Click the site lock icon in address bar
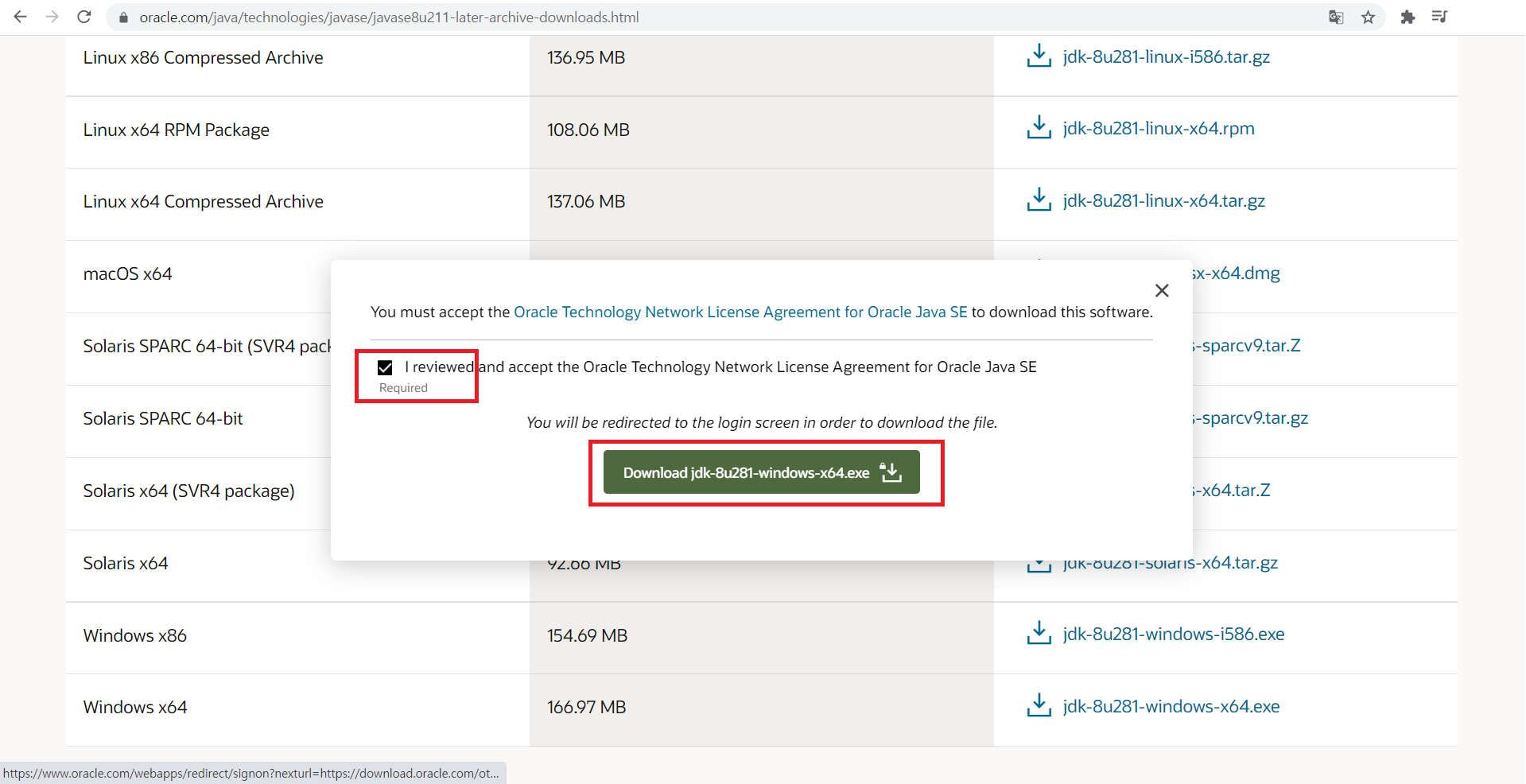Viewport: 1526px width, 784px height. pyautogui.click(x=123, y=17)
